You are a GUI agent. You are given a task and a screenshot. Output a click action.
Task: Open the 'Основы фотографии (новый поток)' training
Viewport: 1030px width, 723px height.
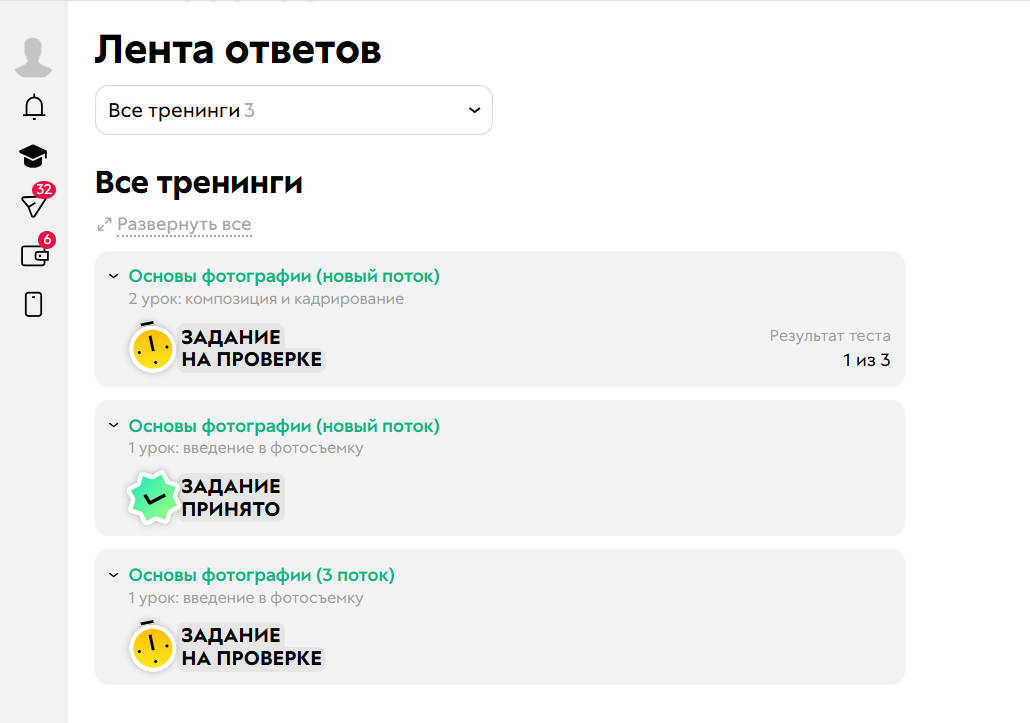click(284, 275)
